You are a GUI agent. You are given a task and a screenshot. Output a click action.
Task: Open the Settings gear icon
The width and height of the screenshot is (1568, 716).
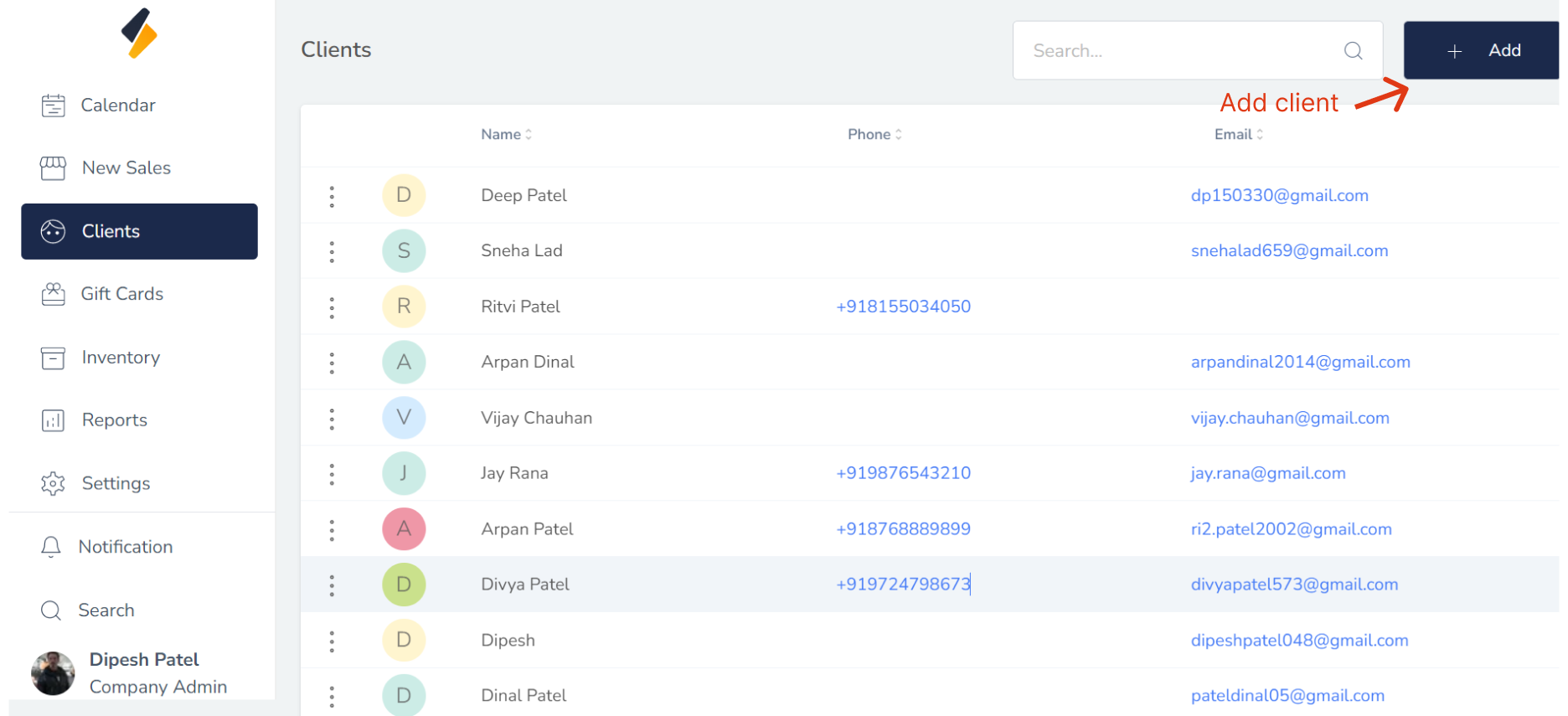[x=53, y=483]
